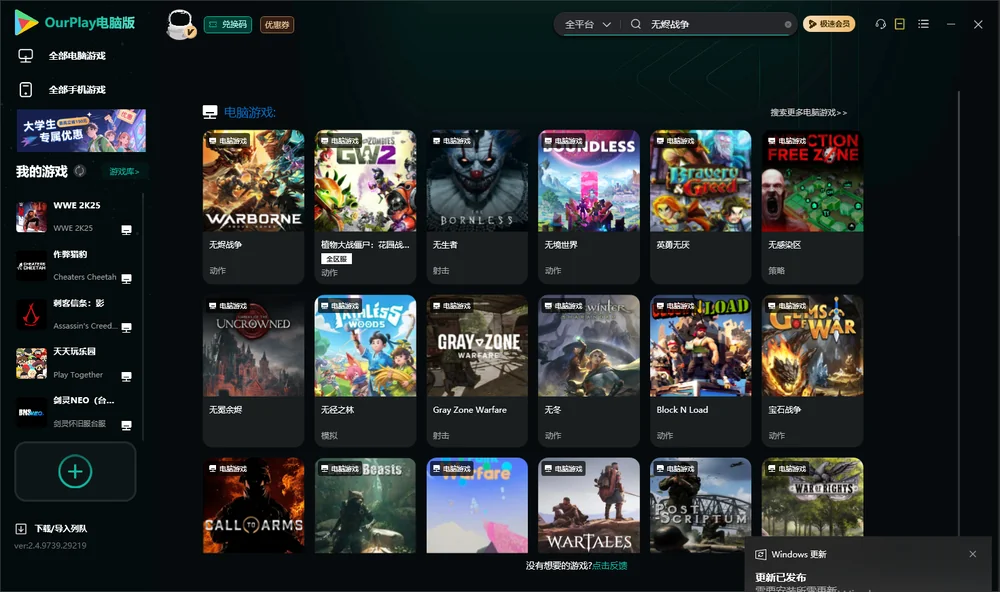Add a game with the plus button

coord(75,471)
